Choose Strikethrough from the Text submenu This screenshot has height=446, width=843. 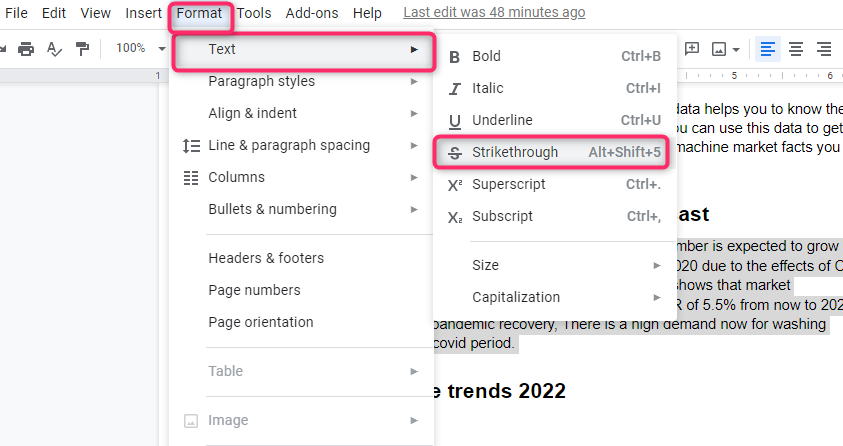point(552,152)
